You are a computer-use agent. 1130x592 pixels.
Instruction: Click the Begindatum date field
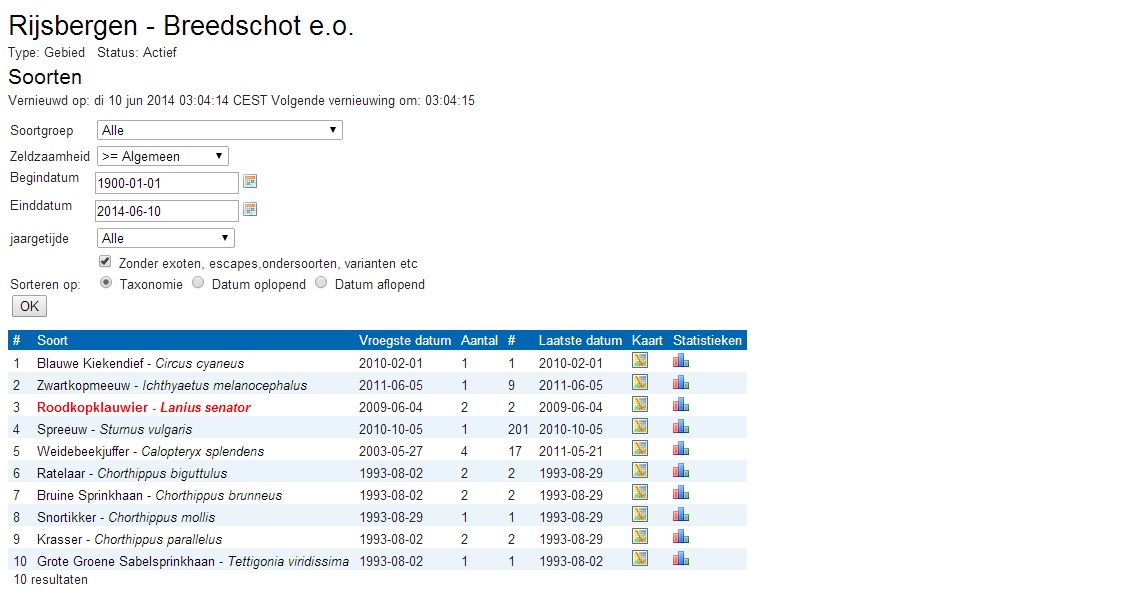coord(166,183)
